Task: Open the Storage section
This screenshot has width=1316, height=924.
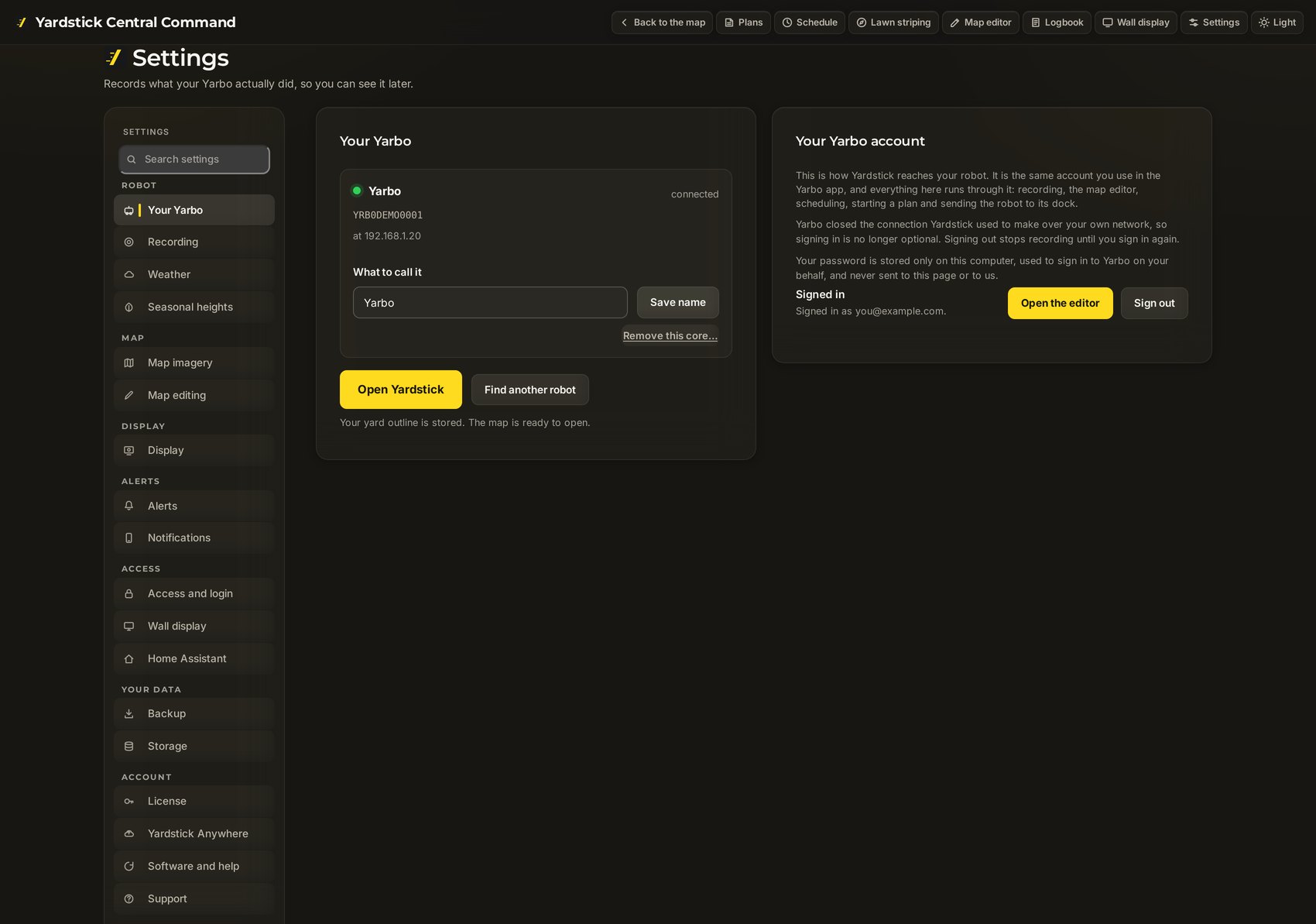Action: [x=194, y=747]
